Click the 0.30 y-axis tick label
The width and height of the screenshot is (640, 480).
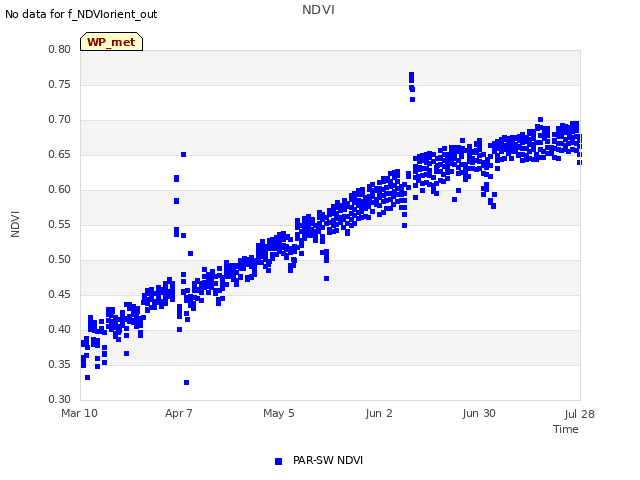59,399
